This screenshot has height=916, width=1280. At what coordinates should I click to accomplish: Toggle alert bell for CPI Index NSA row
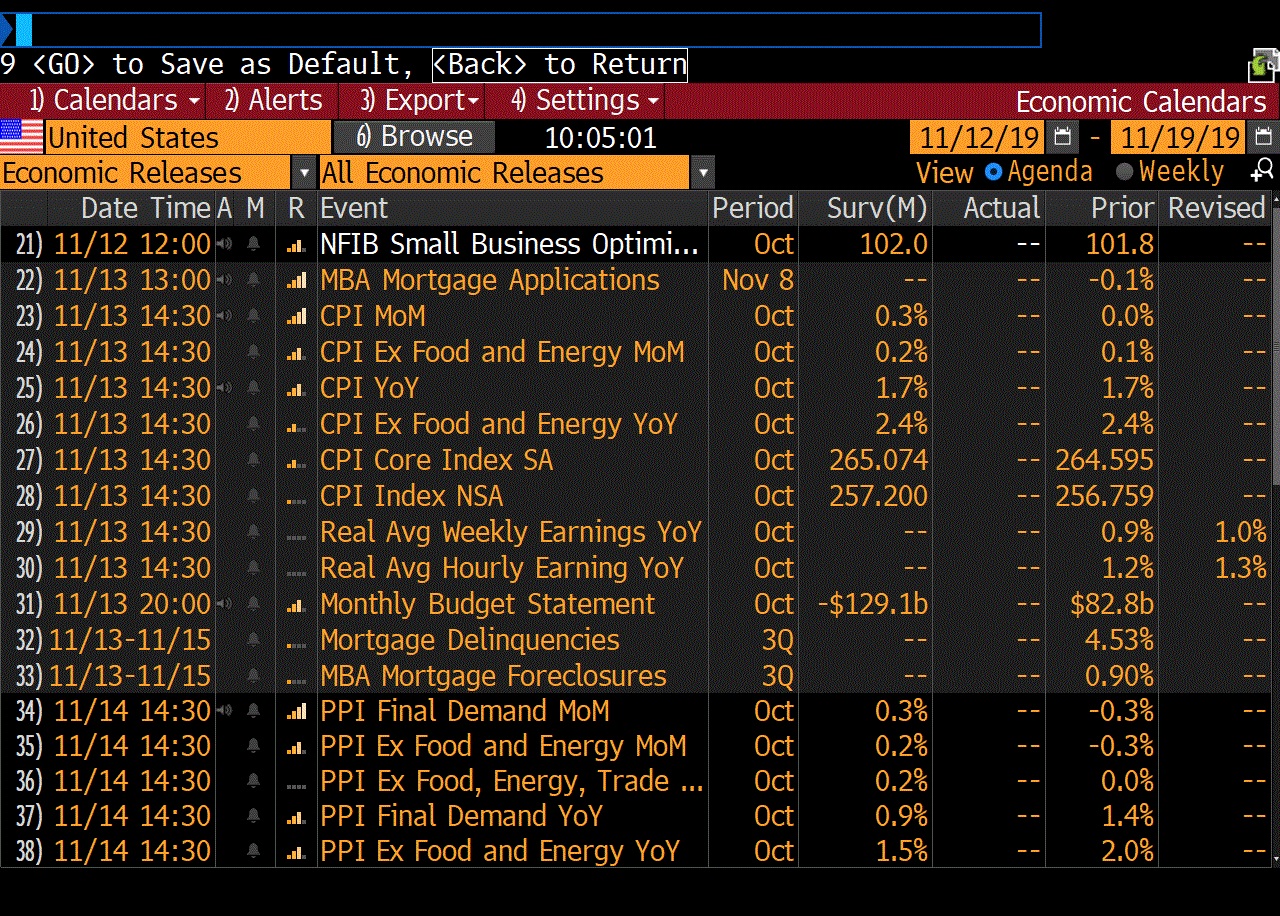coord(254,496)
